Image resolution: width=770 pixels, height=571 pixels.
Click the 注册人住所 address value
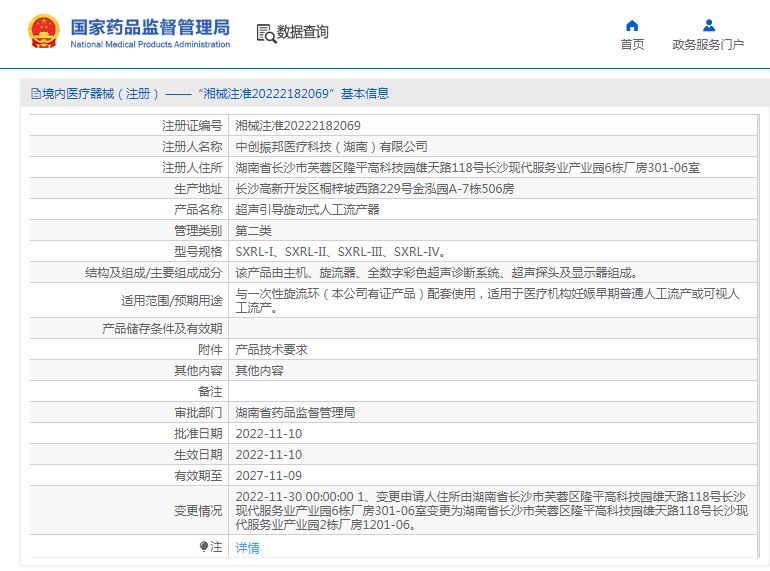point(468,168)
